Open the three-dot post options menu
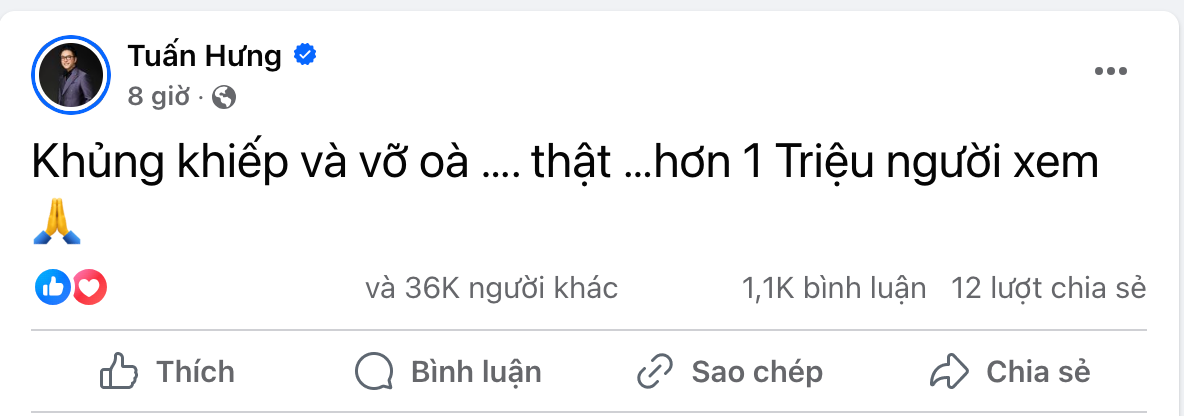The image size is (1184, 416). [1111, 71]
